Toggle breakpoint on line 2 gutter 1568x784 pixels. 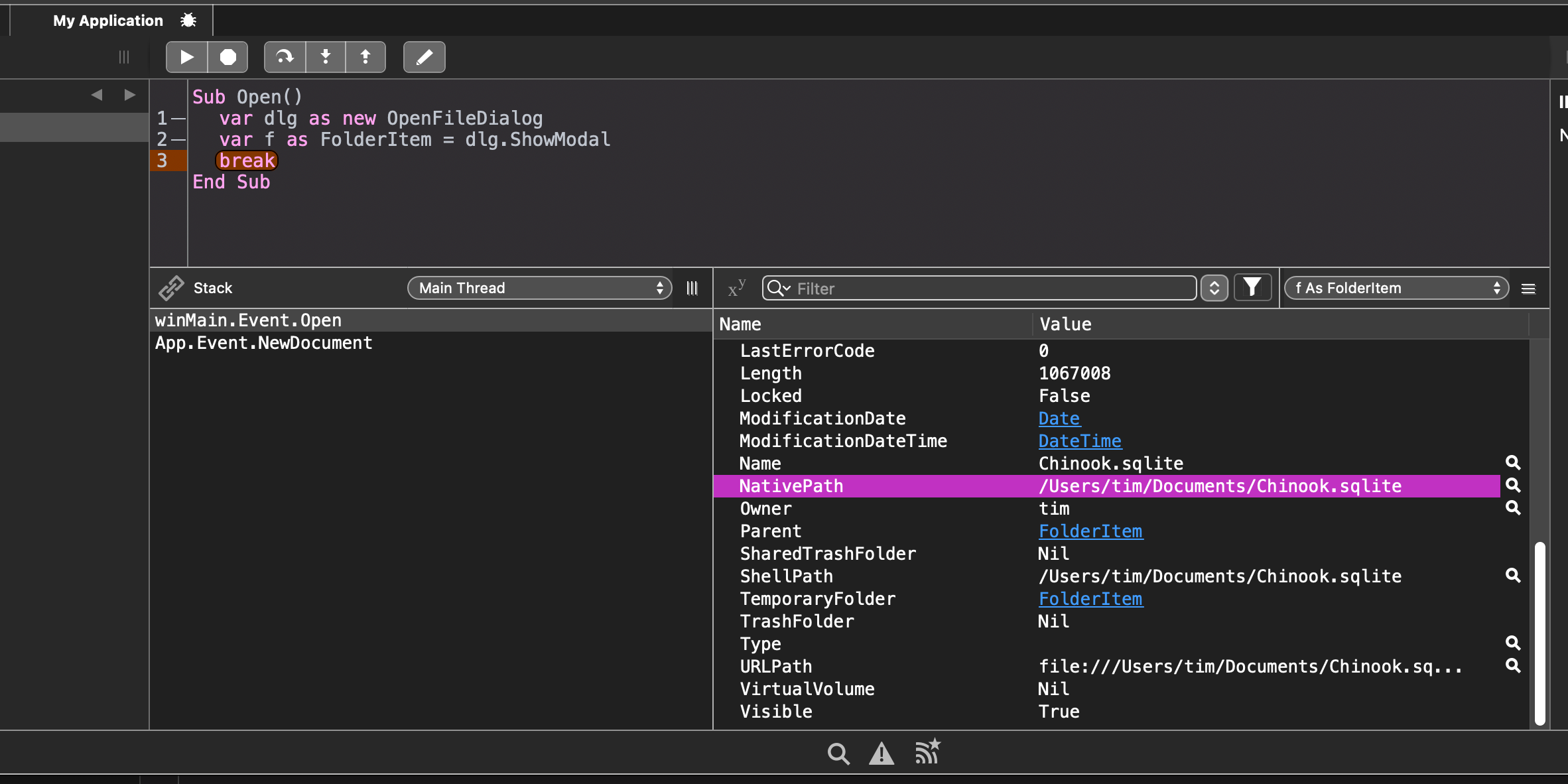point(178,139)
